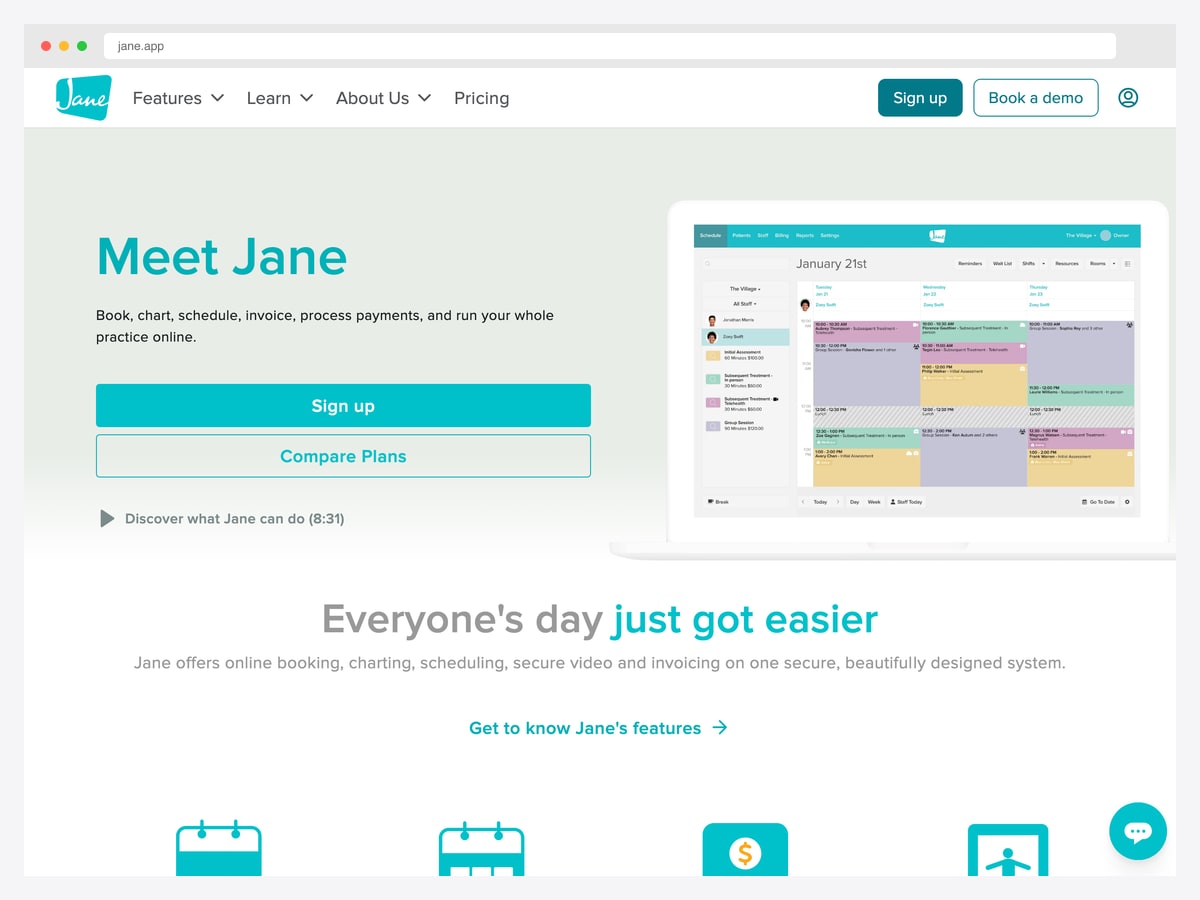Screen dimensions: 1200x900
Task: Click the Everyone's day just got easier heading
Action: click(600, 619)
